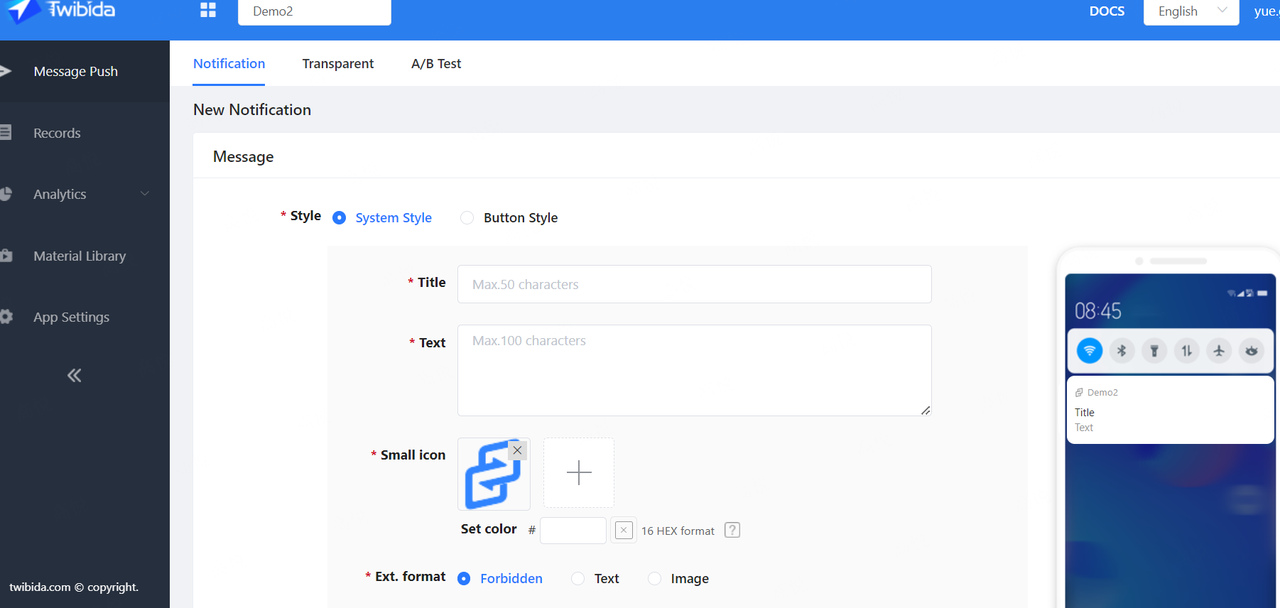1280x608 pixels.
Task: Remove the uploaded small icon image
Action: click(517, 451)
